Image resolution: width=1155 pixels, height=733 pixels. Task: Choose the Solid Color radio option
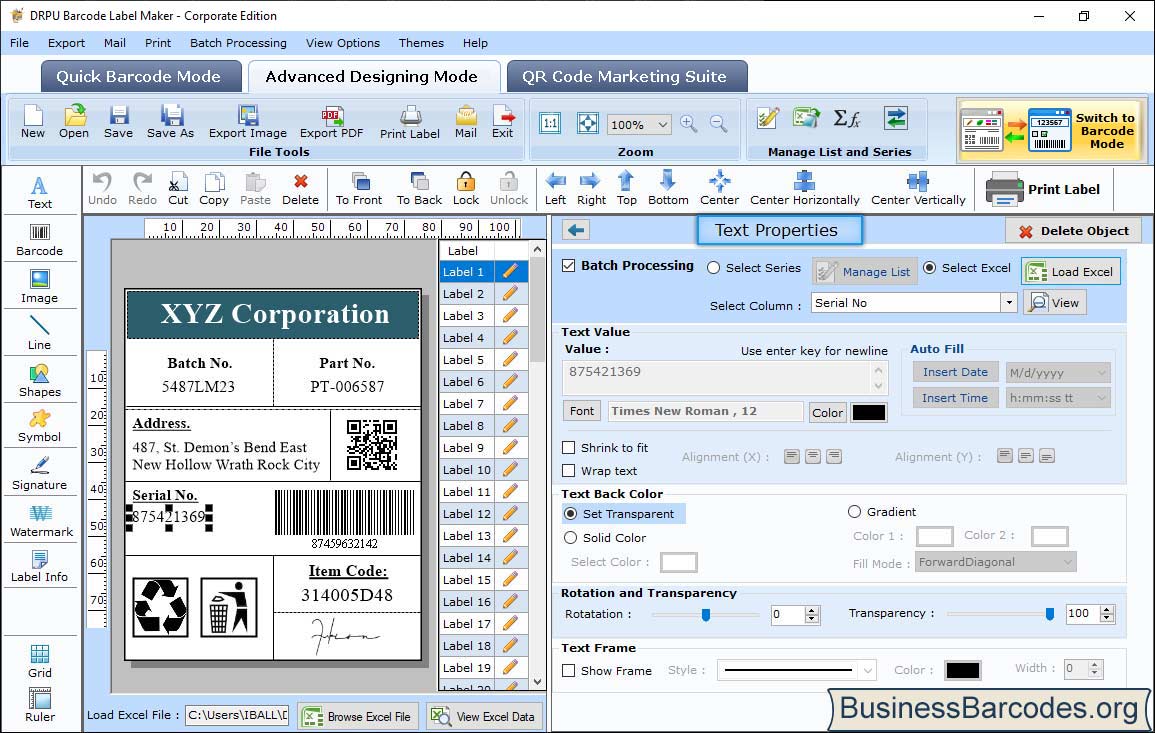570,538
